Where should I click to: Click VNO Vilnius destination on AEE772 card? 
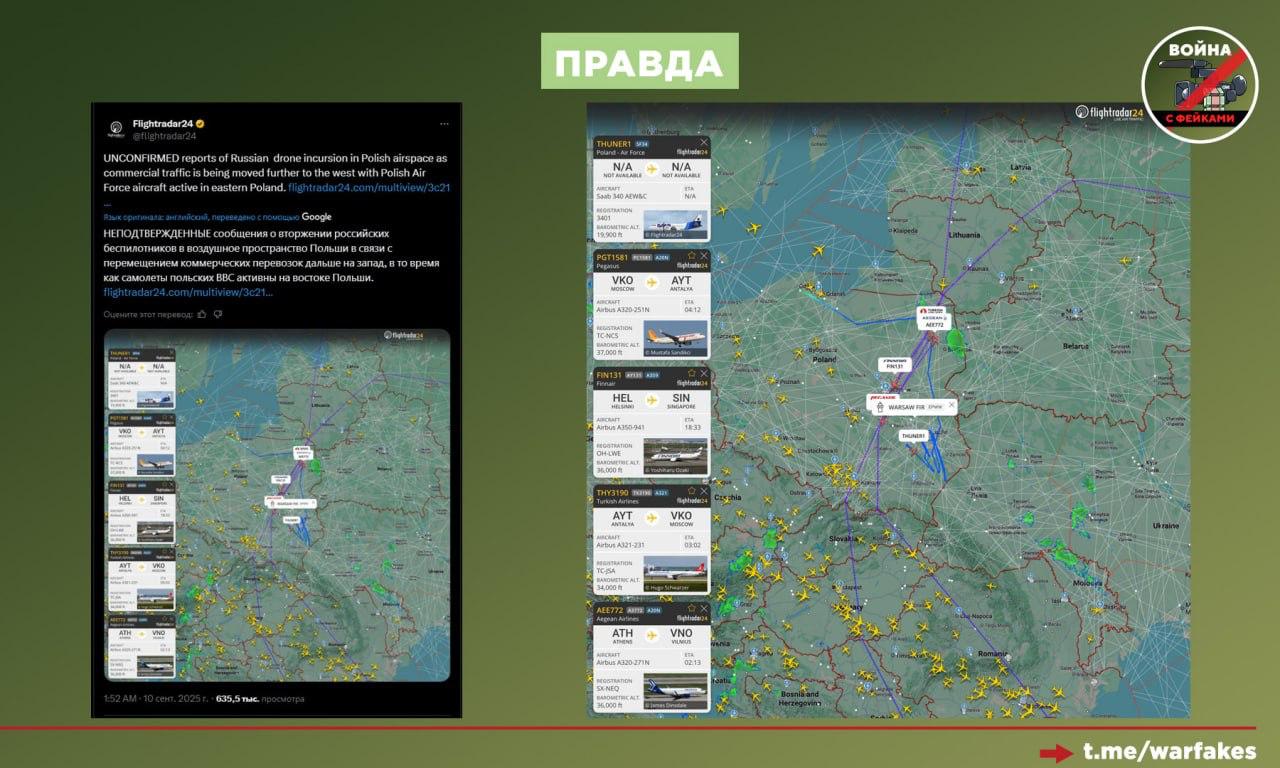681,636
